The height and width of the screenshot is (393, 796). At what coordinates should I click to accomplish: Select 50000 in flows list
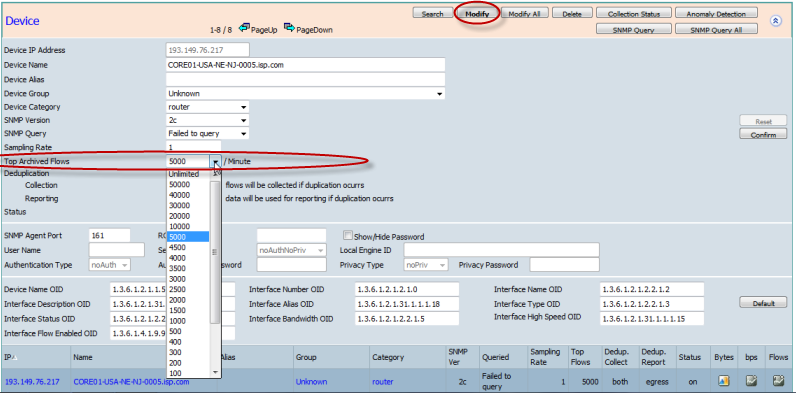(x=188, y=184)
